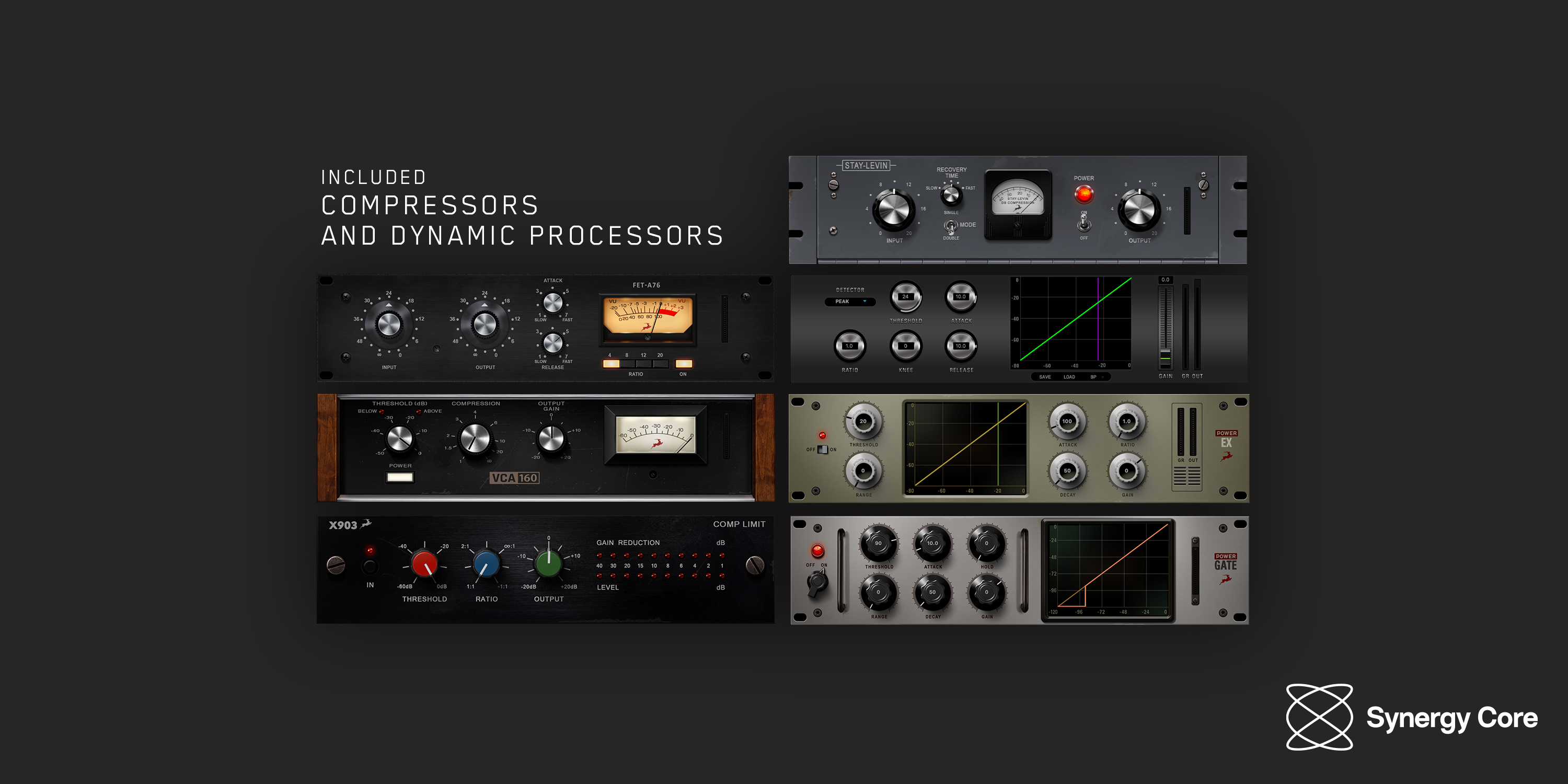This screenshot has height=784, width=1568.
Task: Click the SAVE button under the compressor graph
Action: coord(1045,377)
